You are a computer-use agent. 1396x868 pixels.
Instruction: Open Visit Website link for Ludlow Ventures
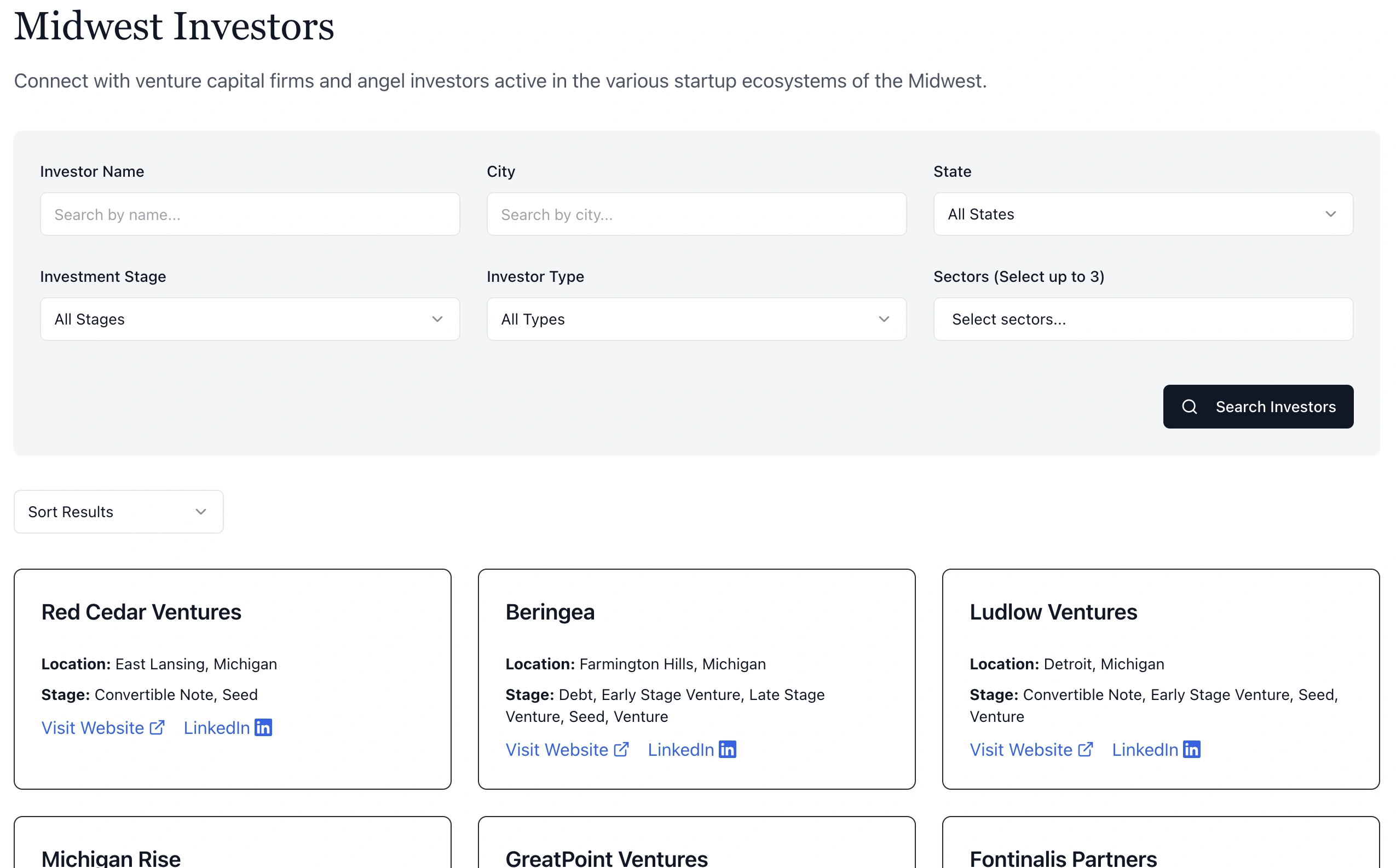click(1031, 750)
